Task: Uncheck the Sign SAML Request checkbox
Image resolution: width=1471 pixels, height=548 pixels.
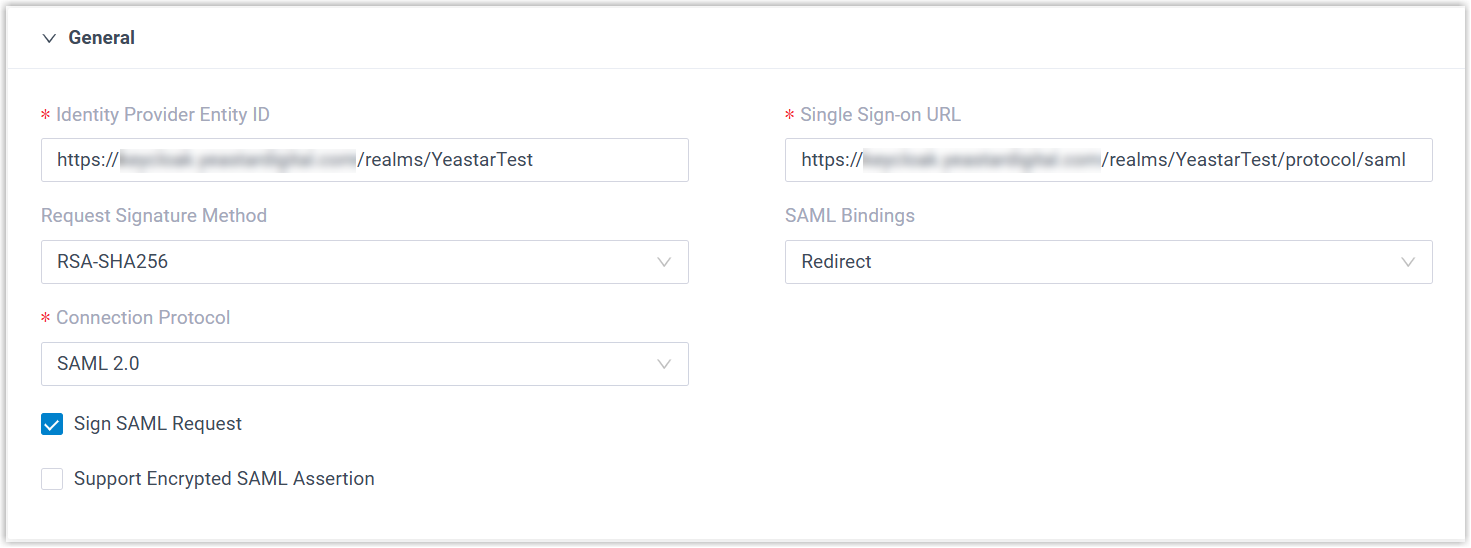Action: coord(52,424)
